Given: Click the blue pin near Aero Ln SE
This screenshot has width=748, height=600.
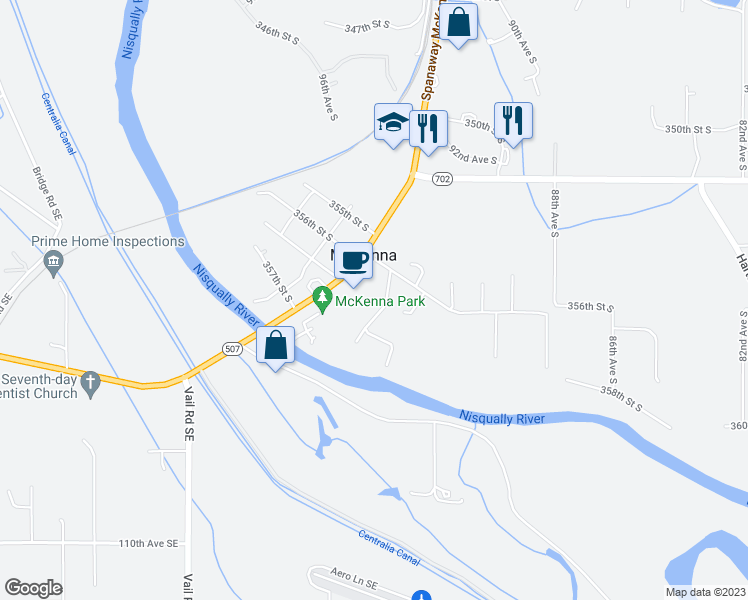Looking at the screenshot, I should point(421,595).
